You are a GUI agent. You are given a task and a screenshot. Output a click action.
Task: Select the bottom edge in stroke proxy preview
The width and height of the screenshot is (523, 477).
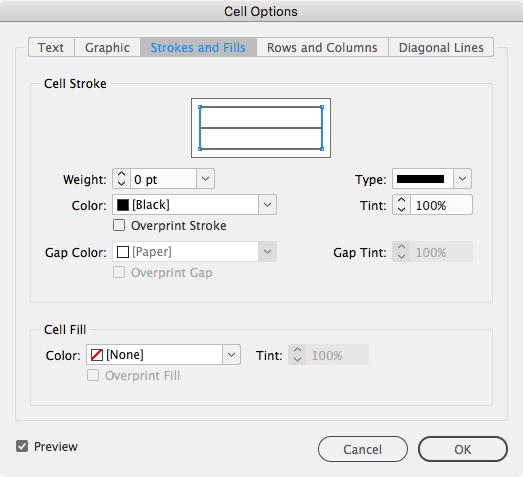point(261,149)
